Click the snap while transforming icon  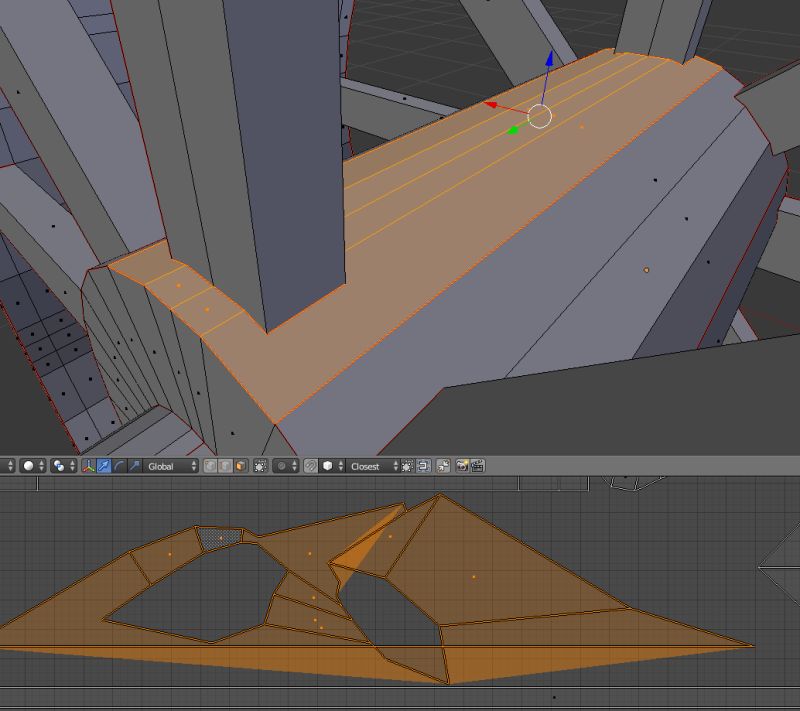coord(405,467)
